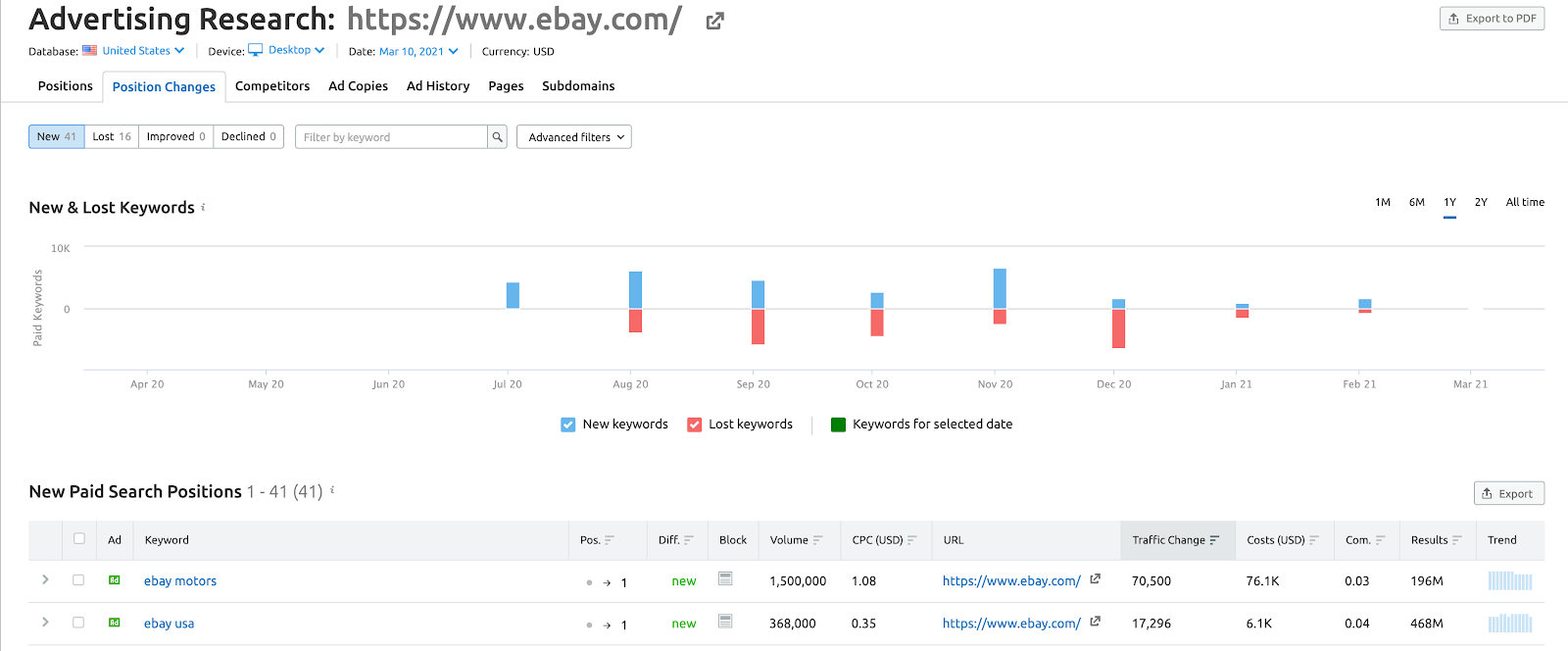Show Improved 0 keywords filter

(176, 136)
